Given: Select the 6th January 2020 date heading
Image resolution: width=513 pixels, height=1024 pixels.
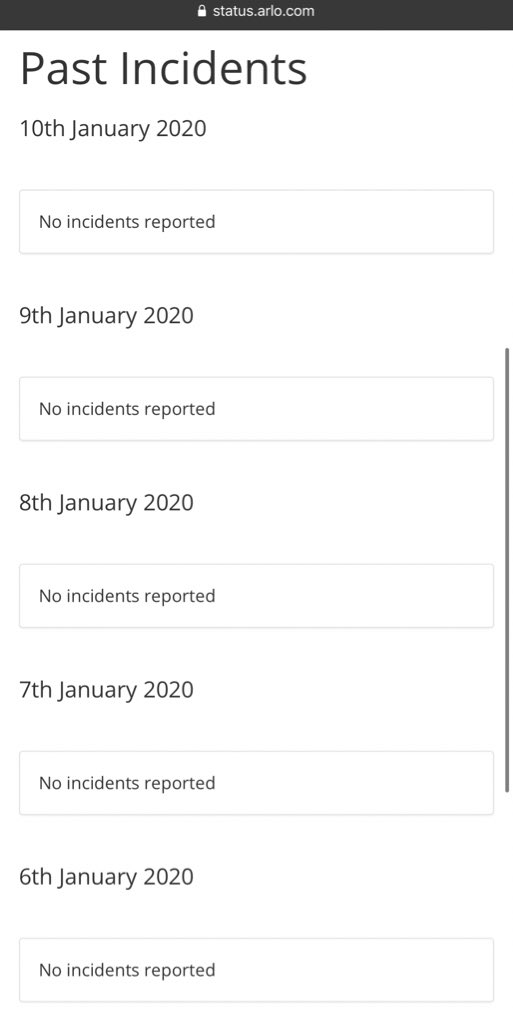Looking at the screenshot, I should point(106,876).
